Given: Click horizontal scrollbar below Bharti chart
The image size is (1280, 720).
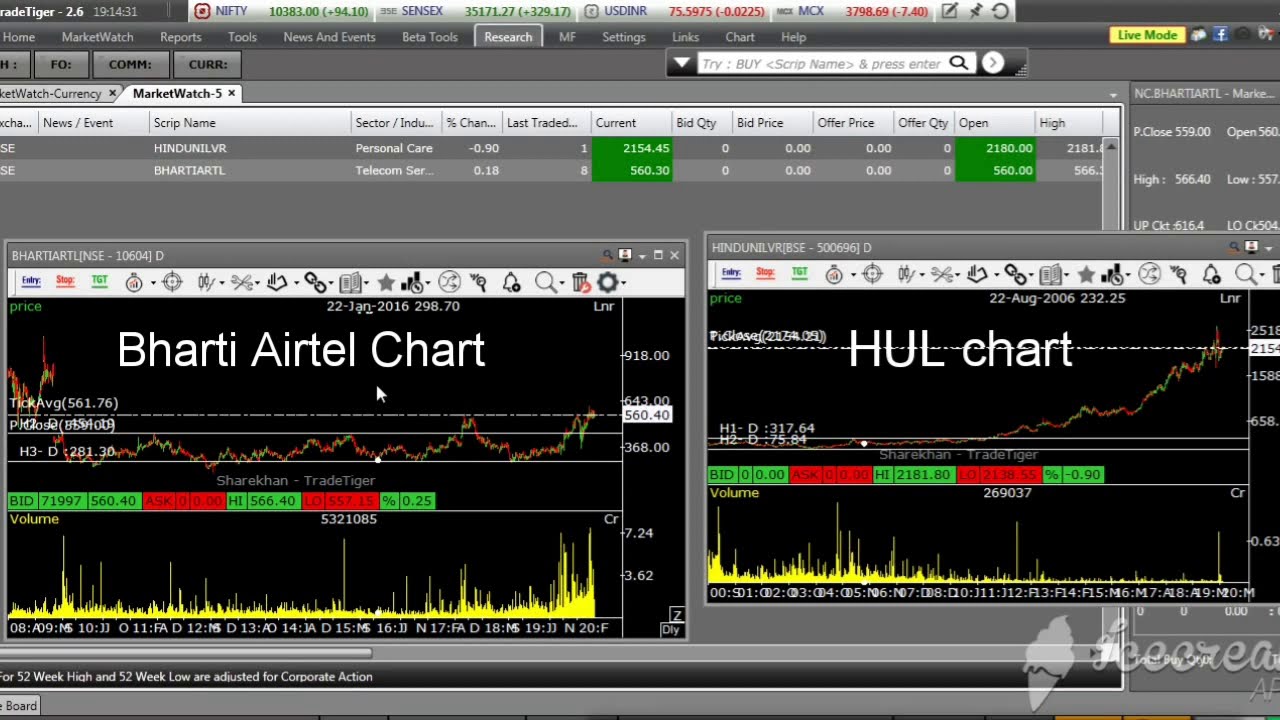Looking at the screenshot, I should [x=186, y=653].
